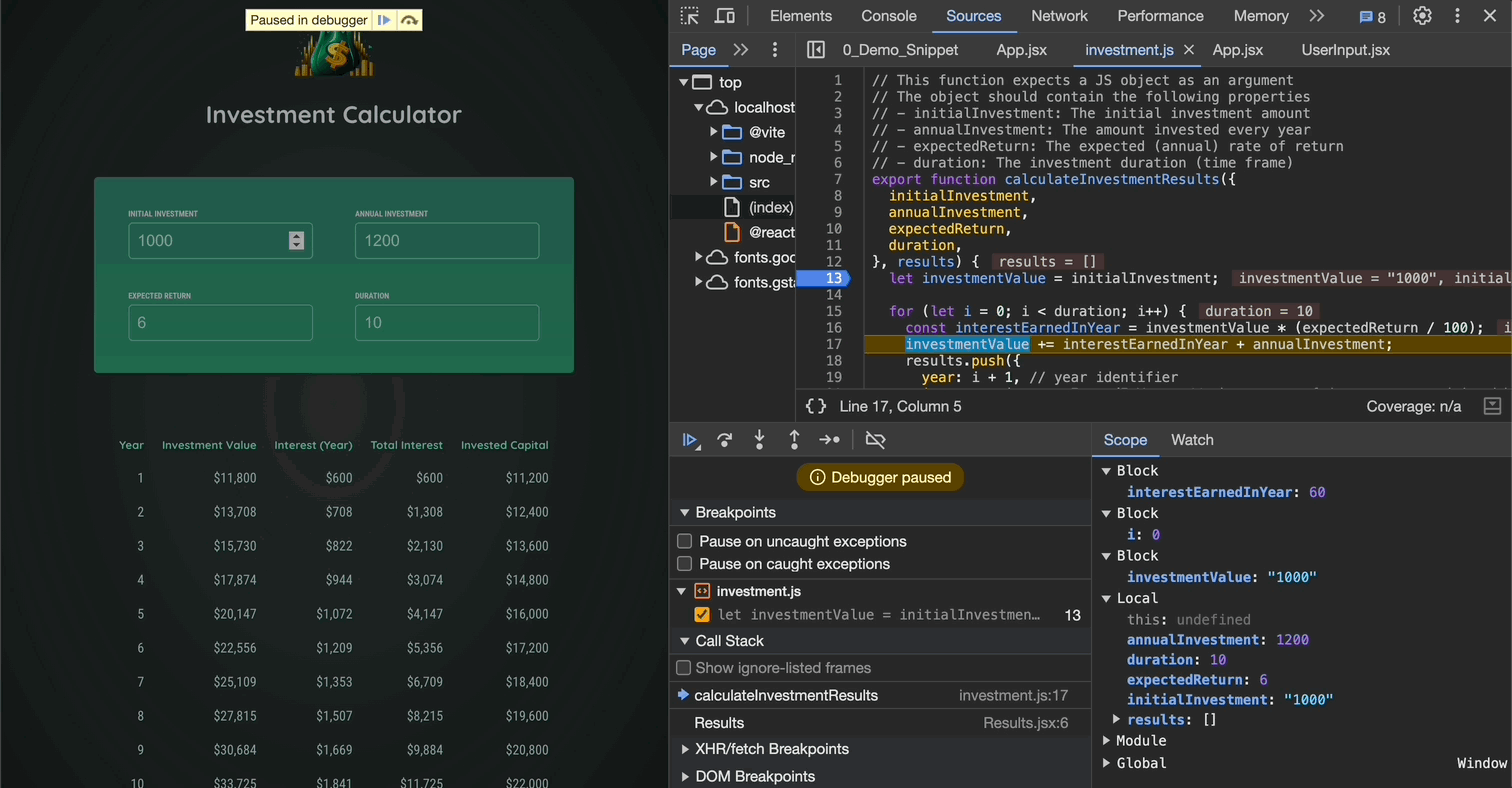This screenshot has width=1512, height=788.
Task: Open the Network tab
Action: tap(1059, 16)
